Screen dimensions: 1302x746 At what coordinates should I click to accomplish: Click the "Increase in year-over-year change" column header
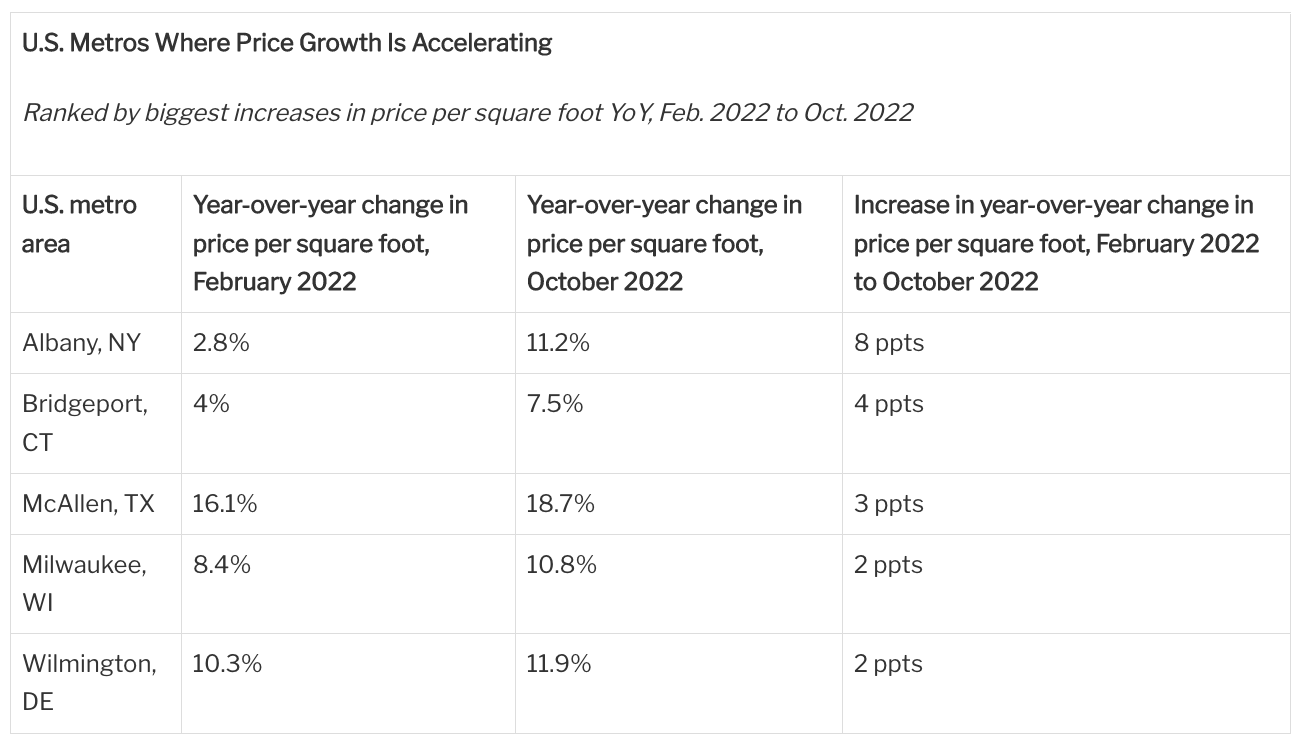coord(1055,243)
